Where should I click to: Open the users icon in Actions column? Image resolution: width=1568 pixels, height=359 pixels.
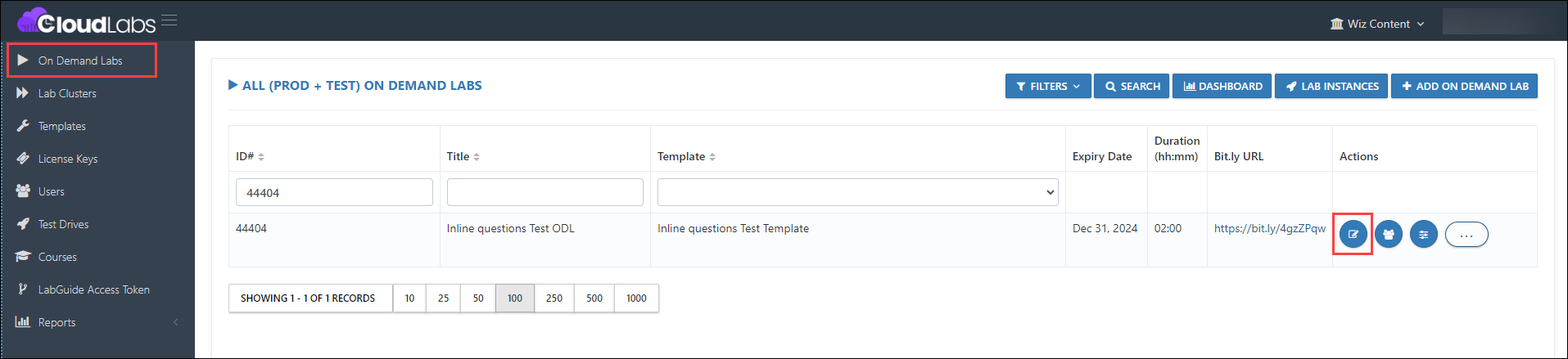tap(1389, 235)
